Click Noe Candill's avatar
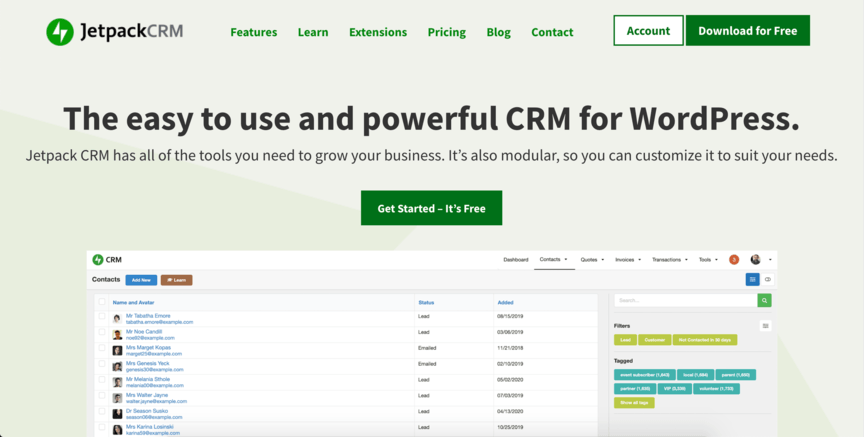This screenshot has height=437, width=864. coord(117,335)
